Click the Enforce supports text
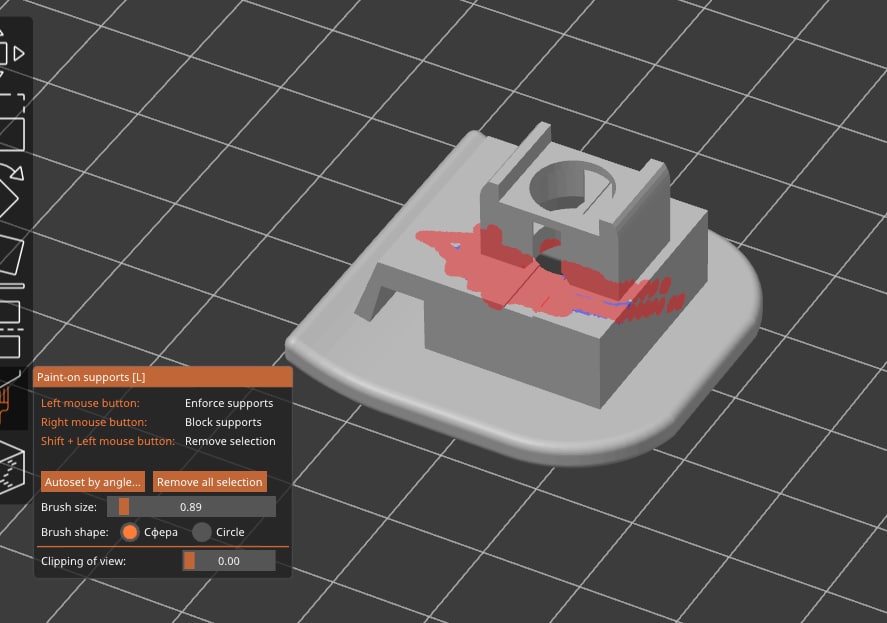Screen dimensions: 887x623 click(229, 403)
